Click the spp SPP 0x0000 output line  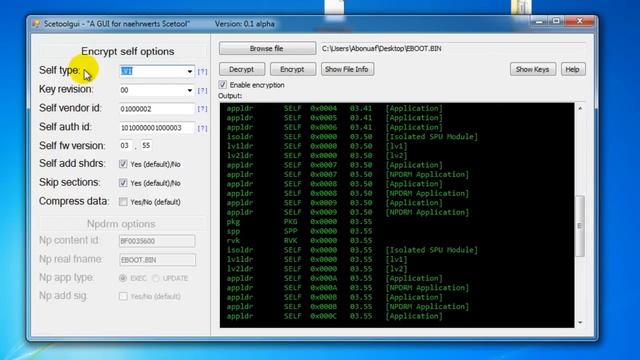[299, 231]
